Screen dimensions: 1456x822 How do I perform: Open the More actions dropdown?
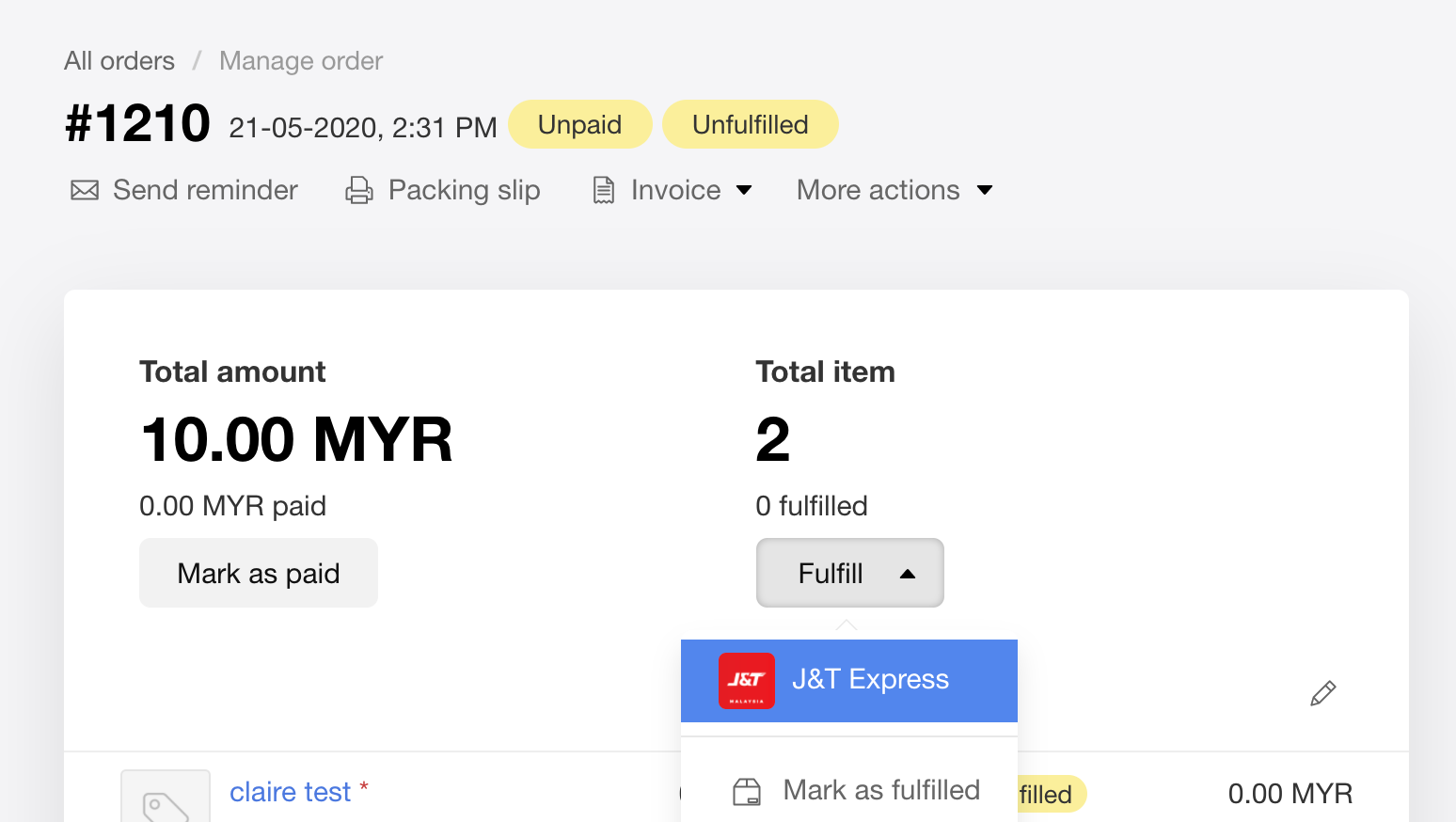[894, 190]
